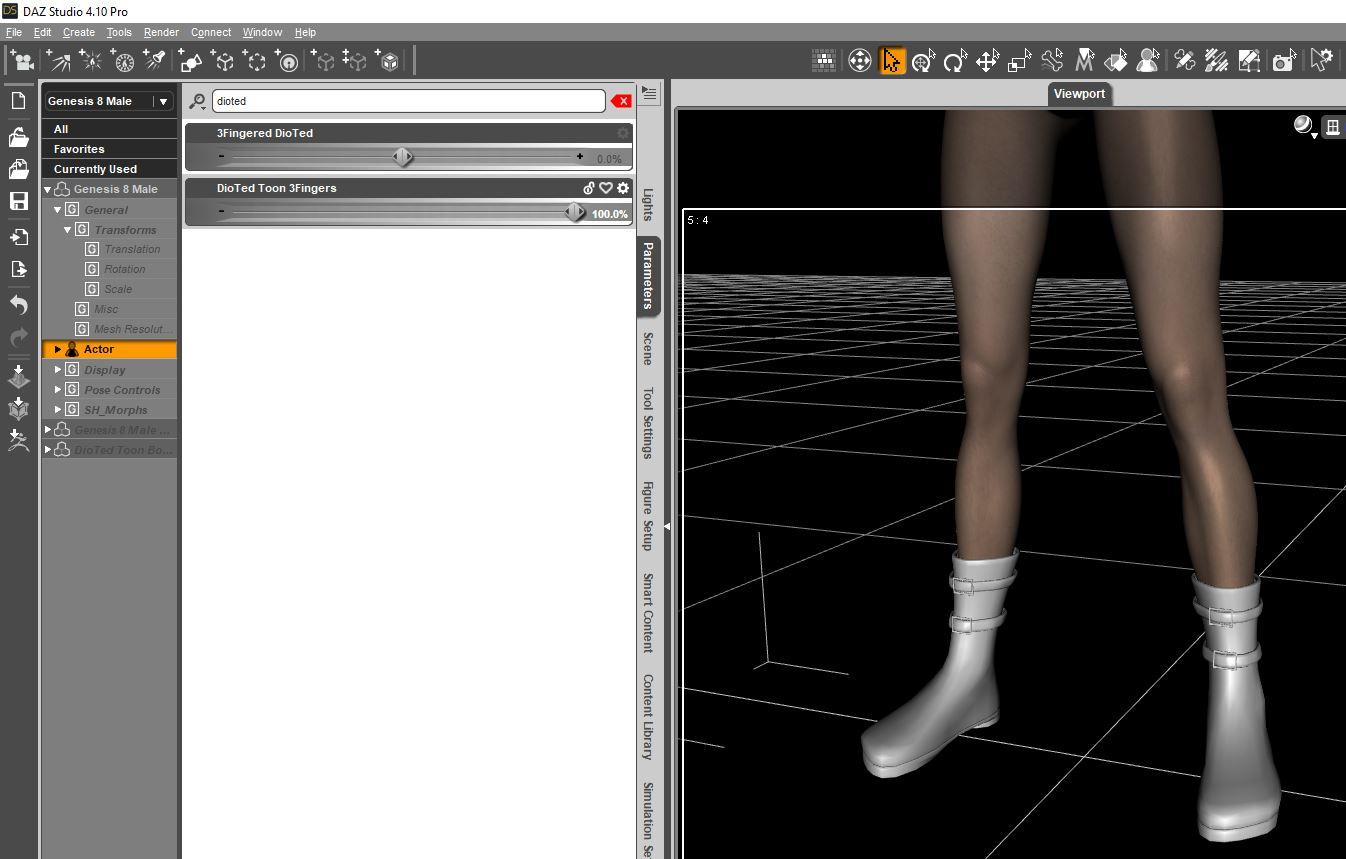Viewport: 1346px width, 859px height.
Task: Click the Save scene floppy icon
Action: click(x=19, y=201)
